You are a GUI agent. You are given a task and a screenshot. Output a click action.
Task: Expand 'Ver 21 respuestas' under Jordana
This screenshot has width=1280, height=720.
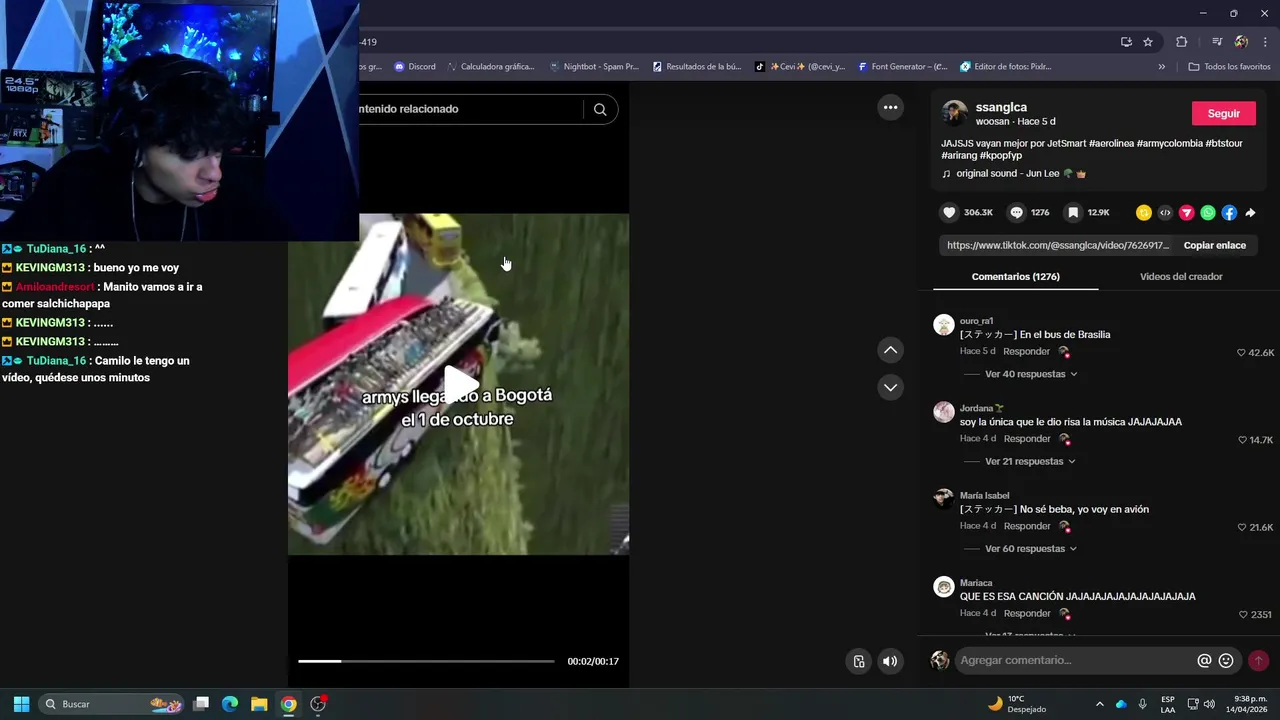pyautogui.click(x=1030, y=462)
